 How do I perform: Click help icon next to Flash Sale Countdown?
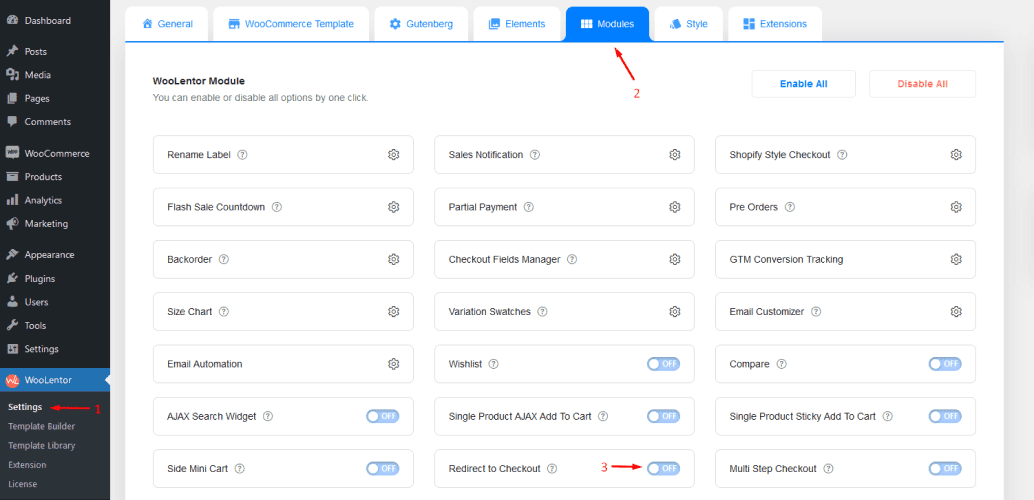[x=277, y=207]
